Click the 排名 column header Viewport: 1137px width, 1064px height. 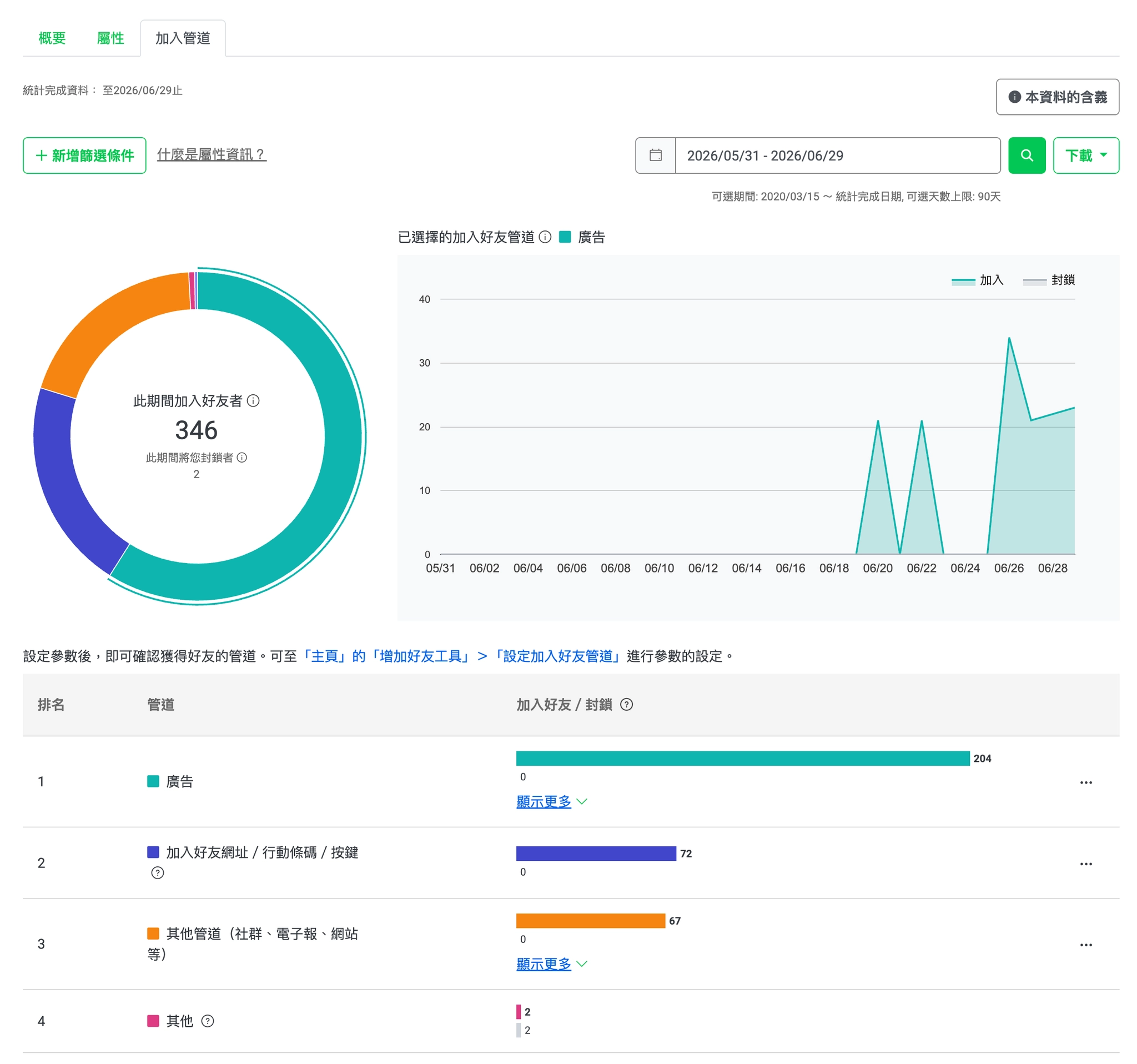pyautogui.click(x=51, y=705)
